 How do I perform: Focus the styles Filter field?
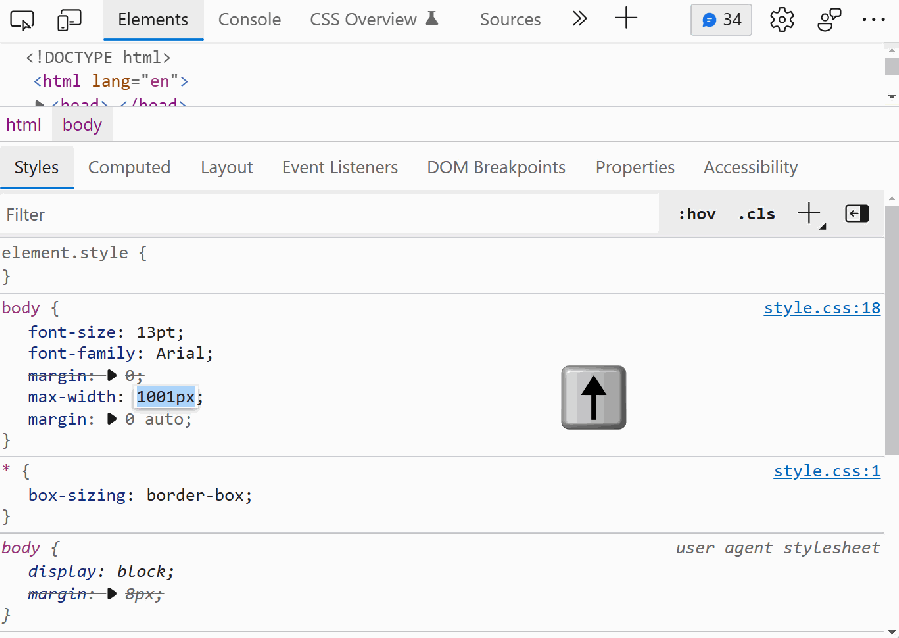pos(329,214)
